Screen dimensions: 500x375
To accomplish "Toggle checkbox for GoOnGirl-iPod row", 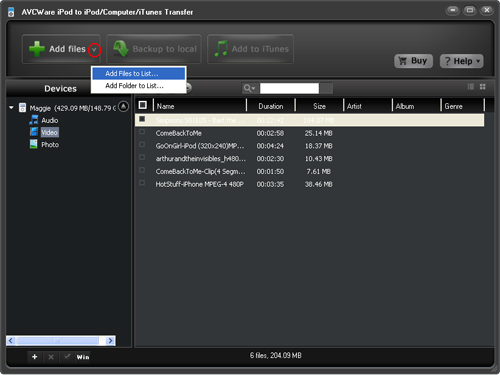I will pos(142,145).
